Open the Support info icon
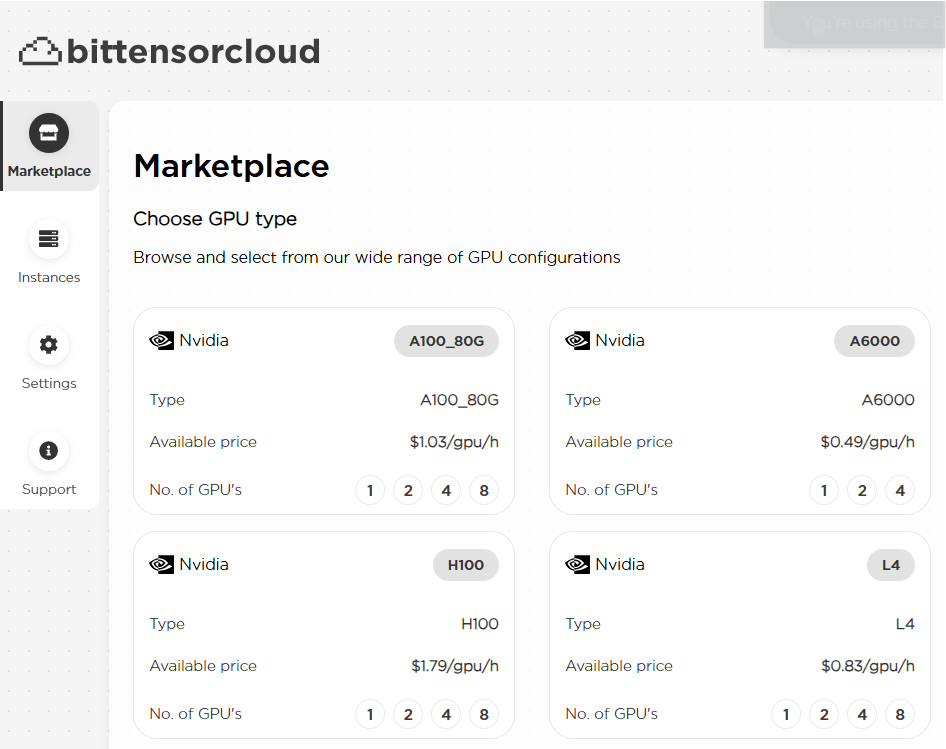Viewport: 946px width, 749px height. click(x=48, y=450)
